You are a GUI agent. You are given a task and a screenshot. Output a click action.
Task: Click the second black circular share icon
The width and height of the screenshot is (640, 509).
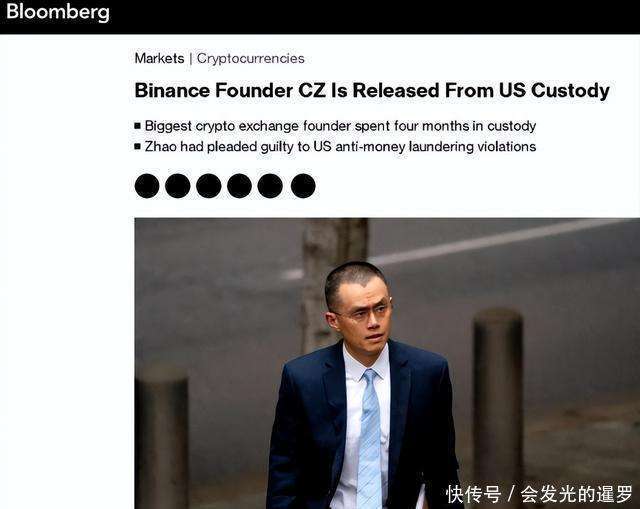(178, 186)
